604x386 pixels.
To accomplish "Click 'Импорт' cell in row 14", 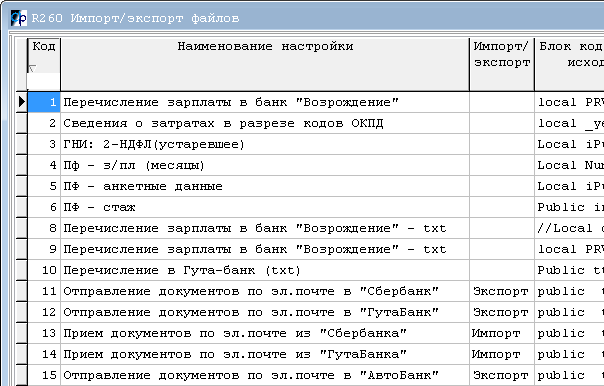I will (502, 354).
